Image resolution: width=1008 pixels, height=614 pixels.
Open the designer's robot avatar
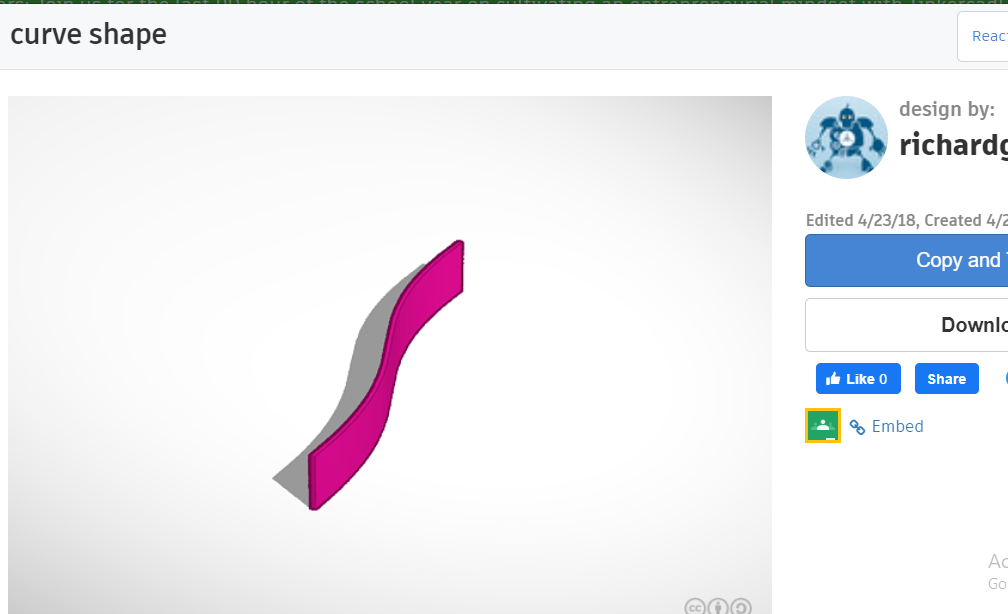[x=846, y=138]
